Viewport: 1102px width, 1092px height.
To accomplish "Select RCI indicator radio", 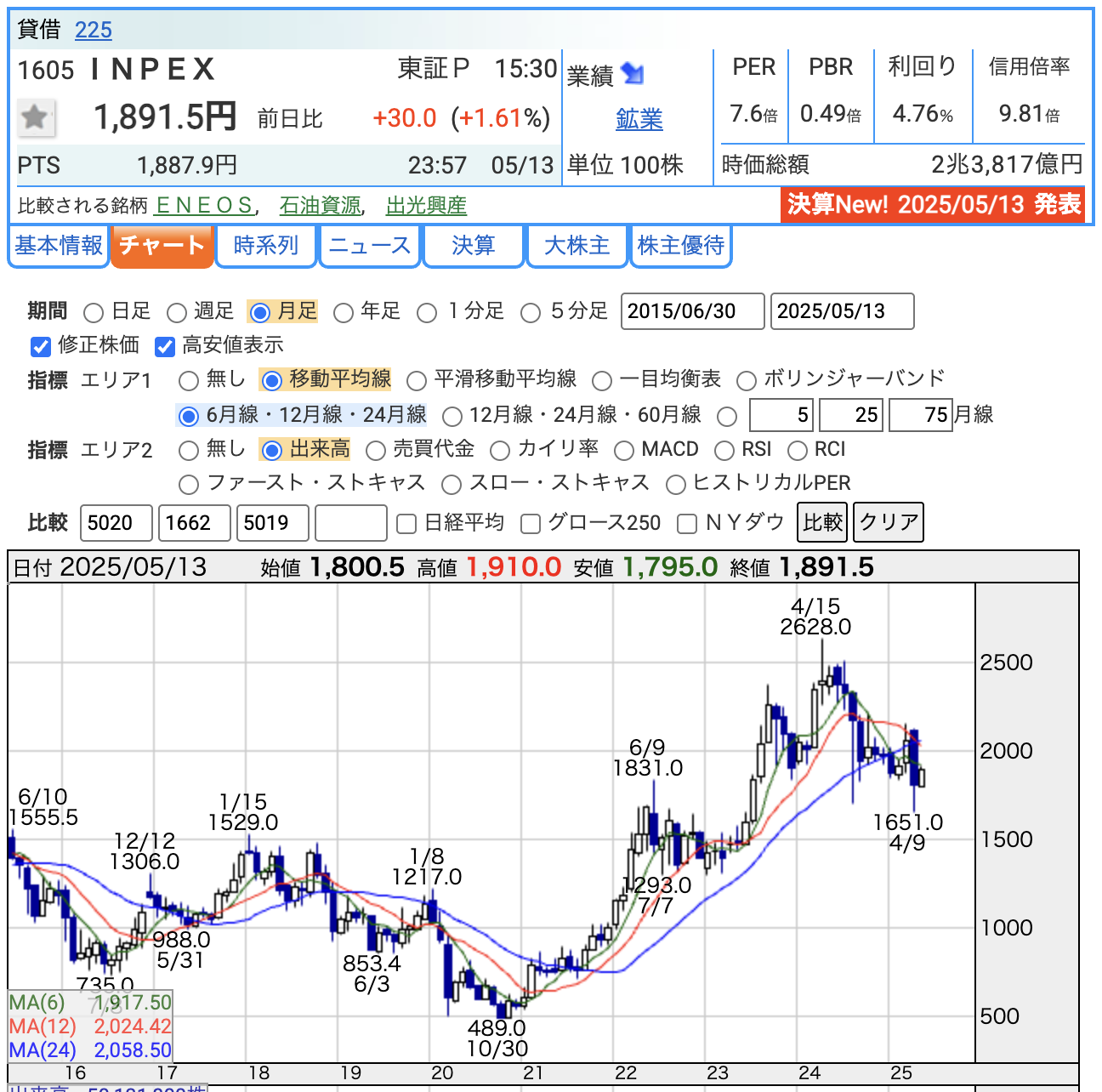I will point(798,451).
